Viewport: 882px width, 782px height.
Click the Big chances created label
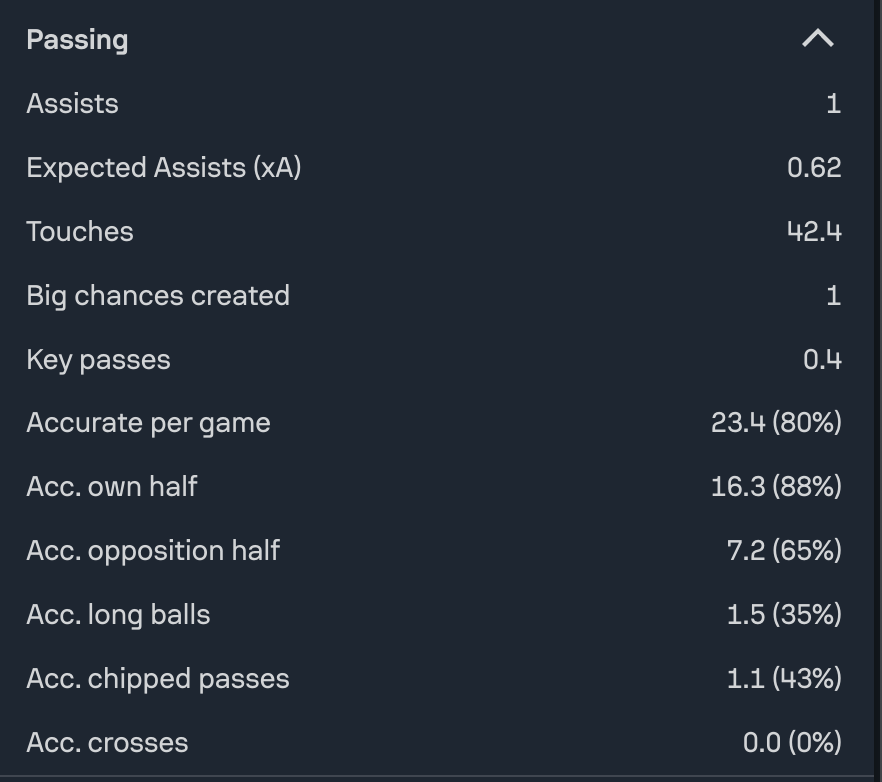tap(157, 295)
